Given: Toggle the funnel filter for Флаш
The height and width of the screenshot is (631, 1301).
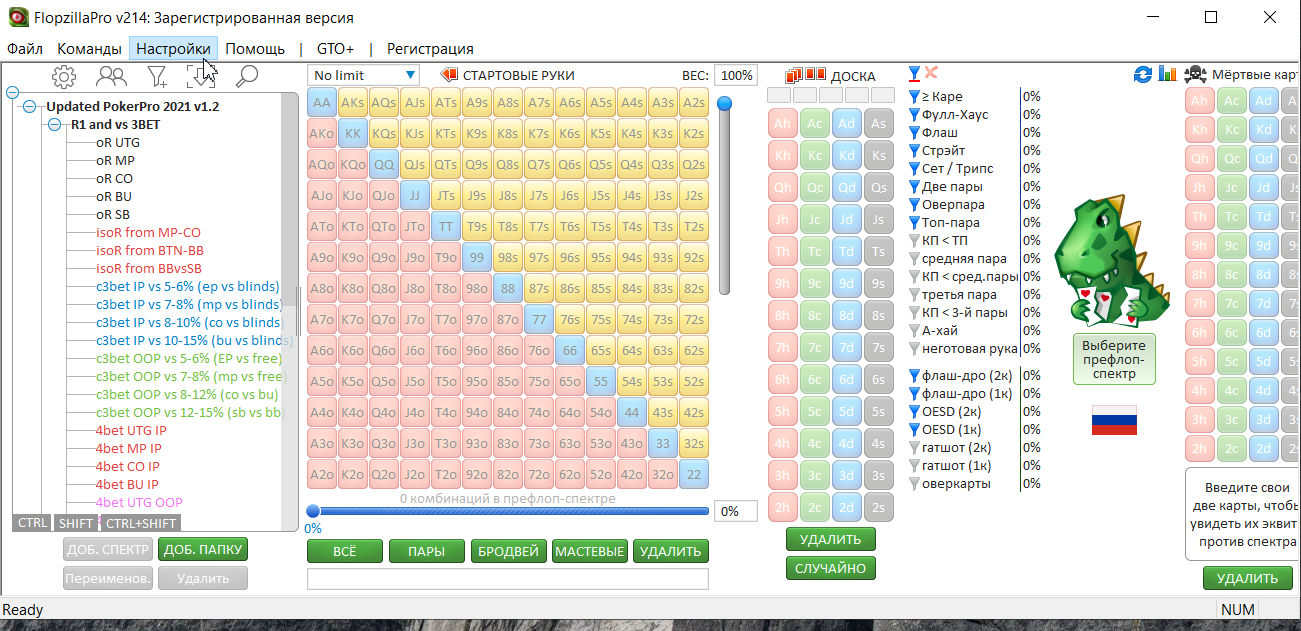Looking at the screenshot, I should 913,133.
